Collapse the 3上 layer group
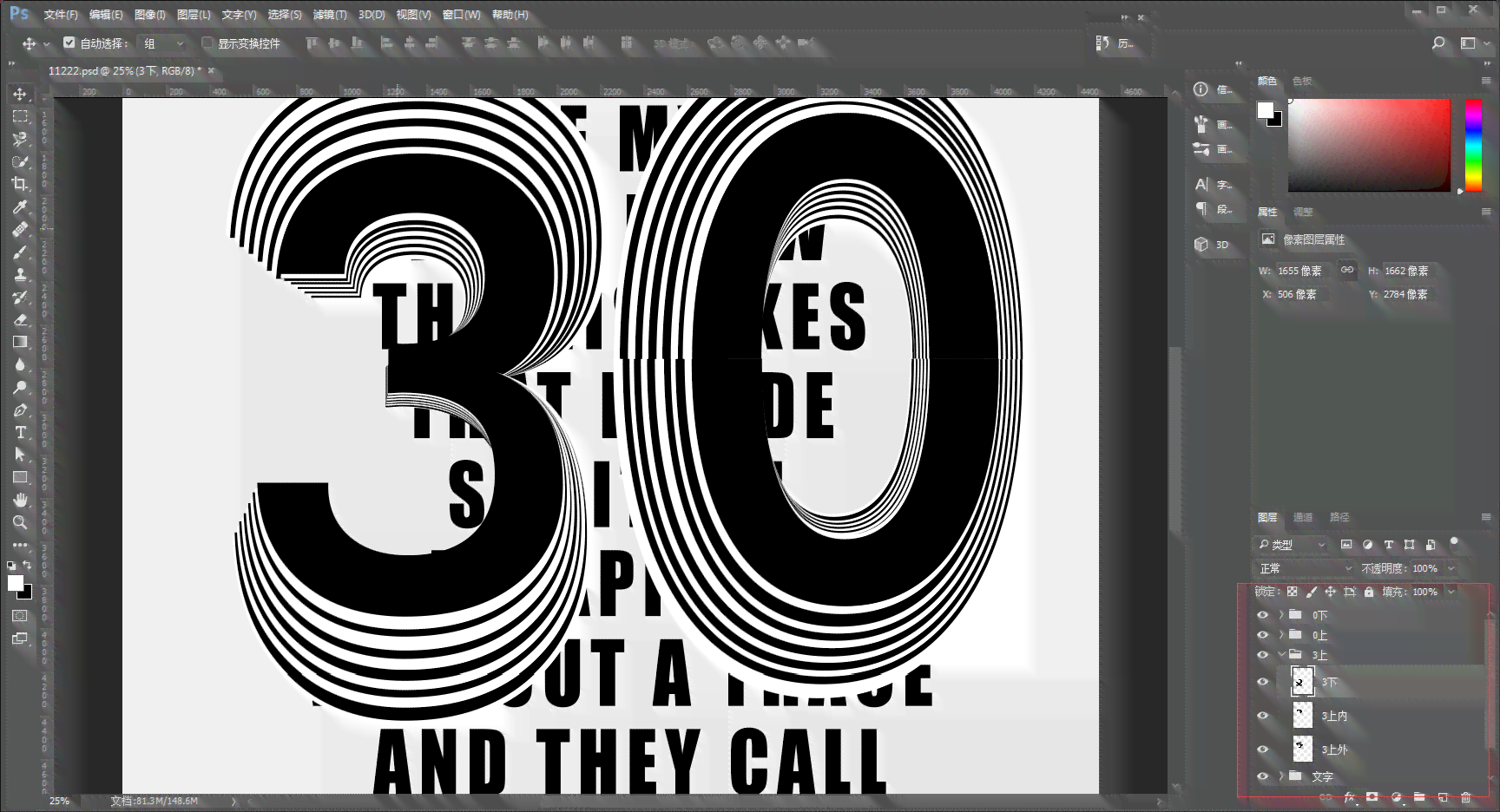Image resolution: width=1500 pixels, height=812 pixels. tap(1281, 655)
